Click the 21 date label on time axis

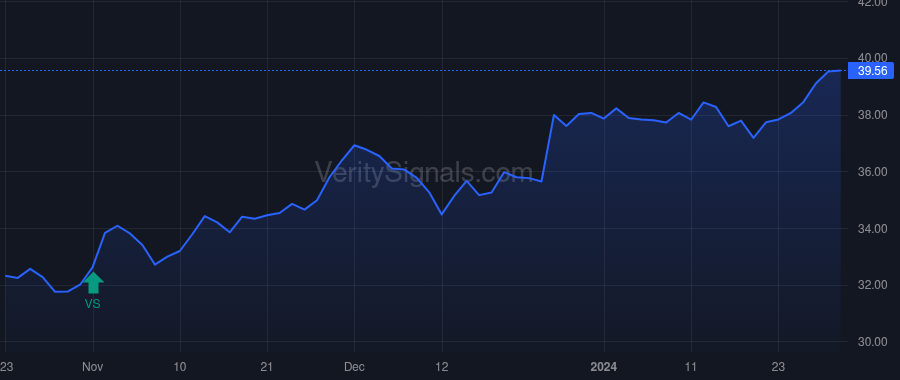pyautogui.click(x=267, y=366)
